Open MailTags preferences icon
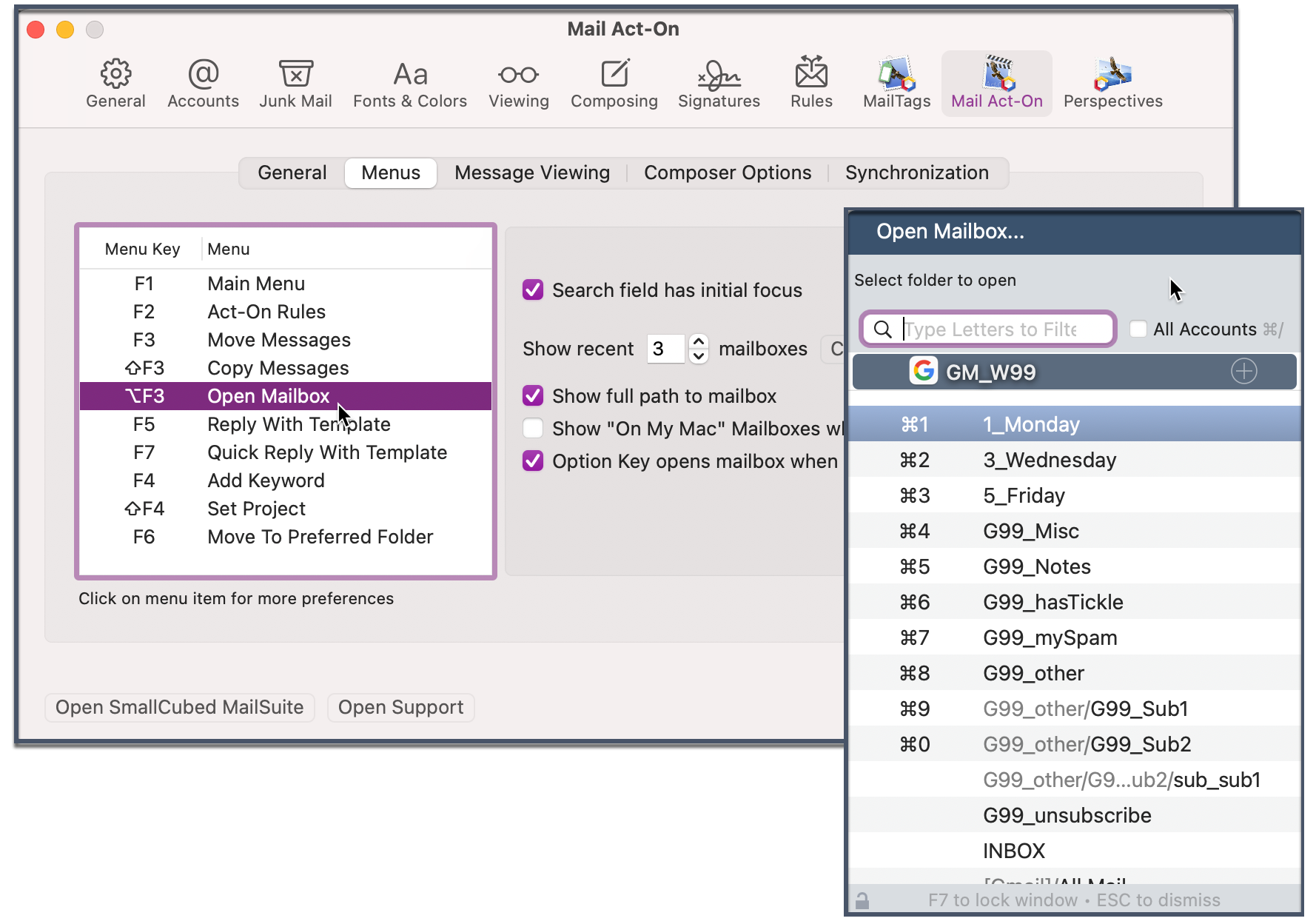1316x924 pixels. (x=896, y=74)
